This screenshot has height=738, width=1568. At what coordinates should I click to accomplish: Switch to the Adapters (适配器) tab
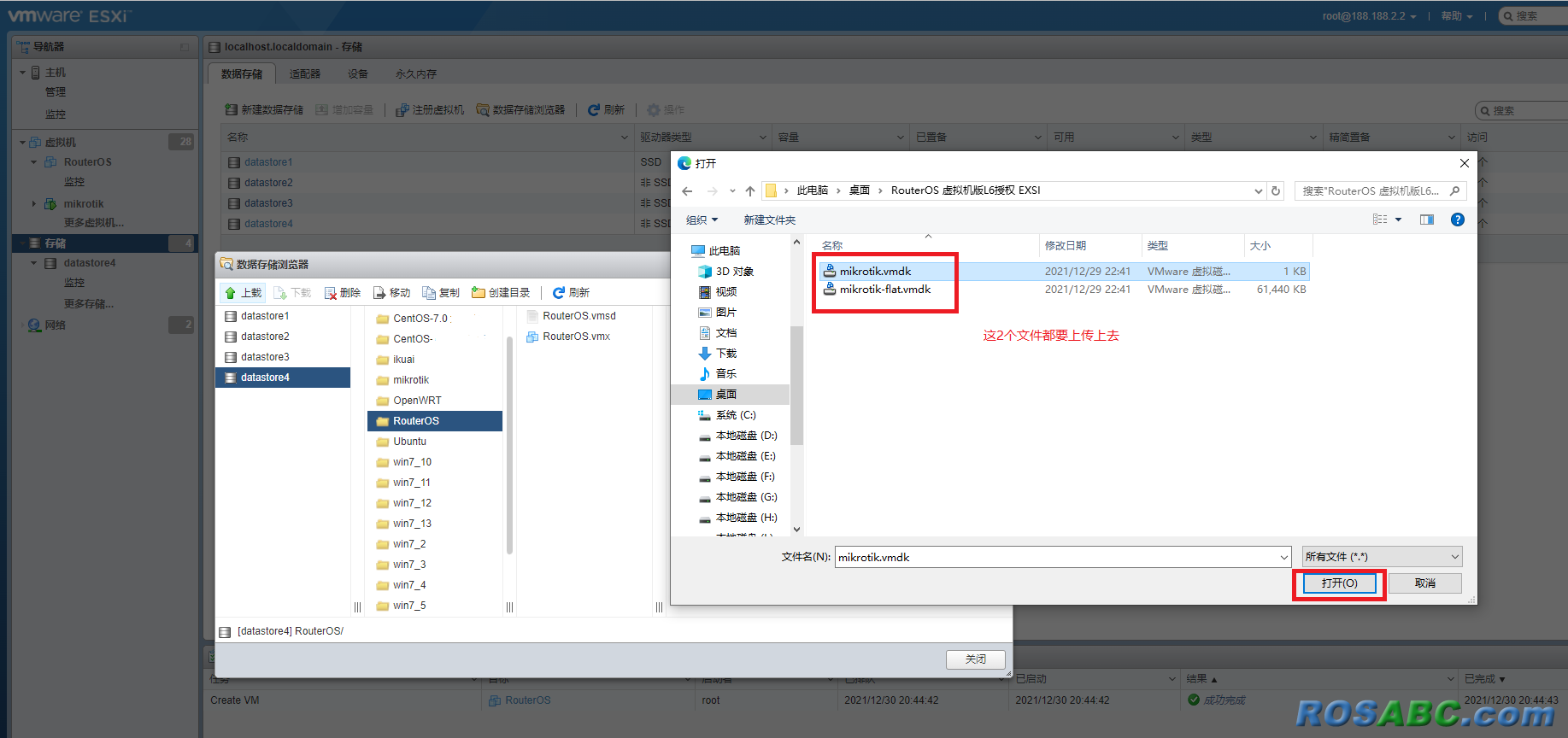[305, 74]
